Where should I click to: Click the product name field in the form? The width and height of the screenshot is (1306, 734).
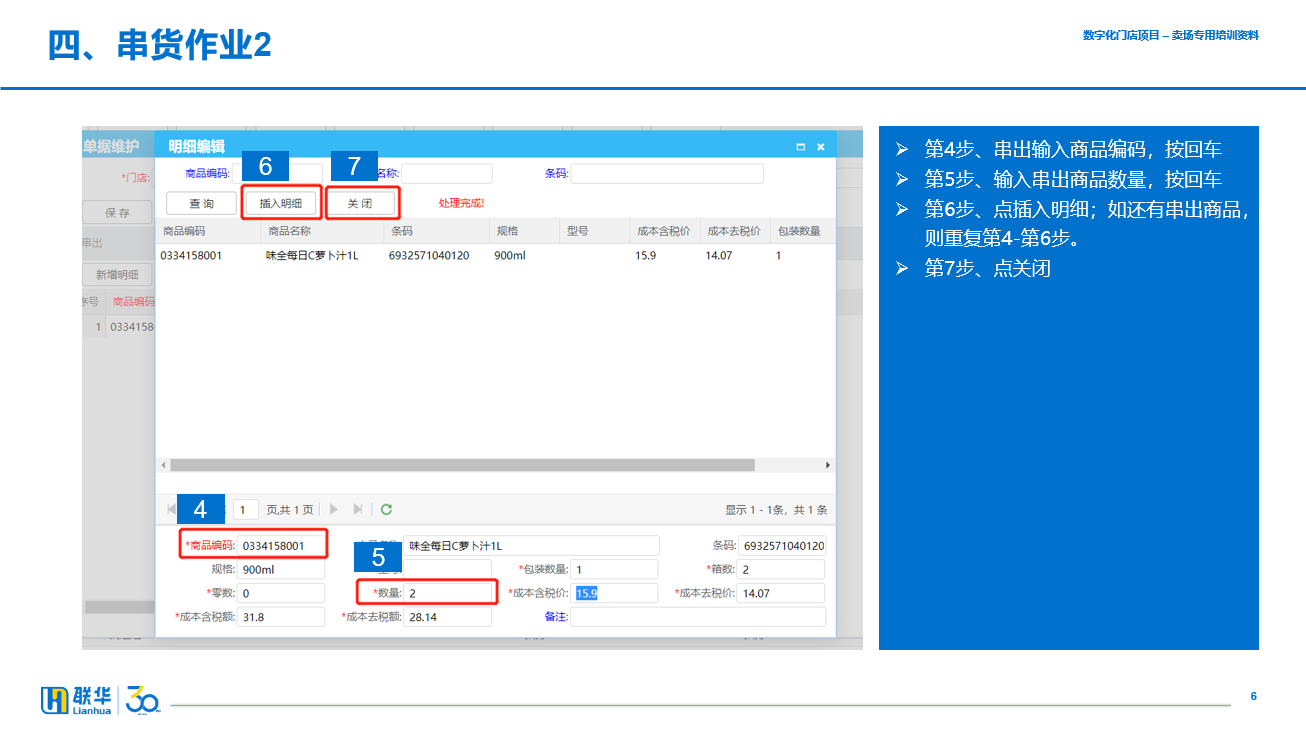pyautogui.click(x=532, y=545)
